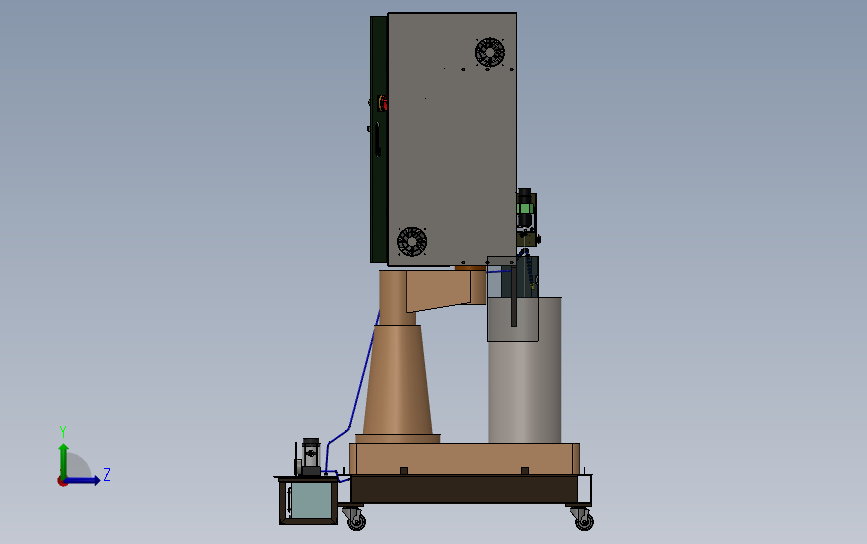The width and height of the screenshot is (867, 544).
Task: Select the upper cooling fan on the cabinet
Action: (x=489, y=52)
